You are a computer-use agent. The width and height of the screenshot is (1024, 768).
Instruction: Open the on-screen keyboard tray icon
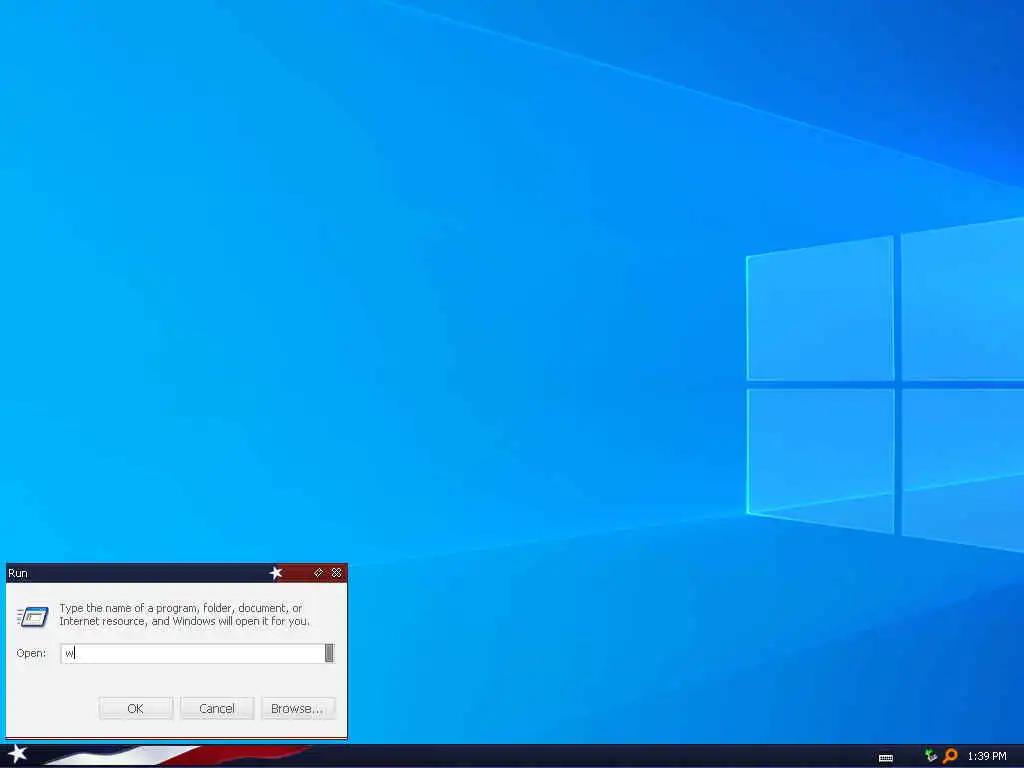[886, 758]
